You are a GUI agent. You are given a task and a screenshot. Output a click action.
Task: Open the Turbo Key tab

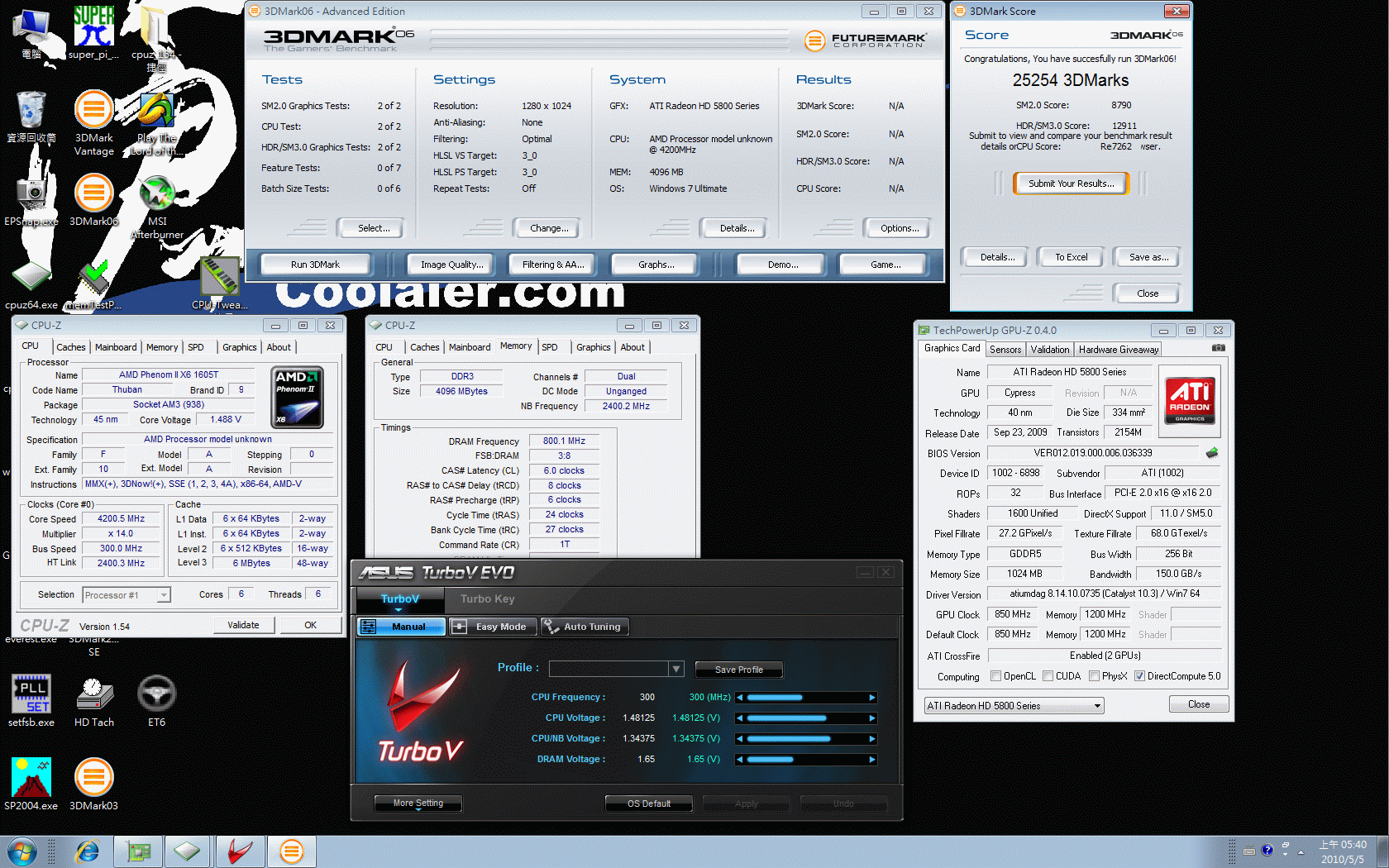point(488,599)
